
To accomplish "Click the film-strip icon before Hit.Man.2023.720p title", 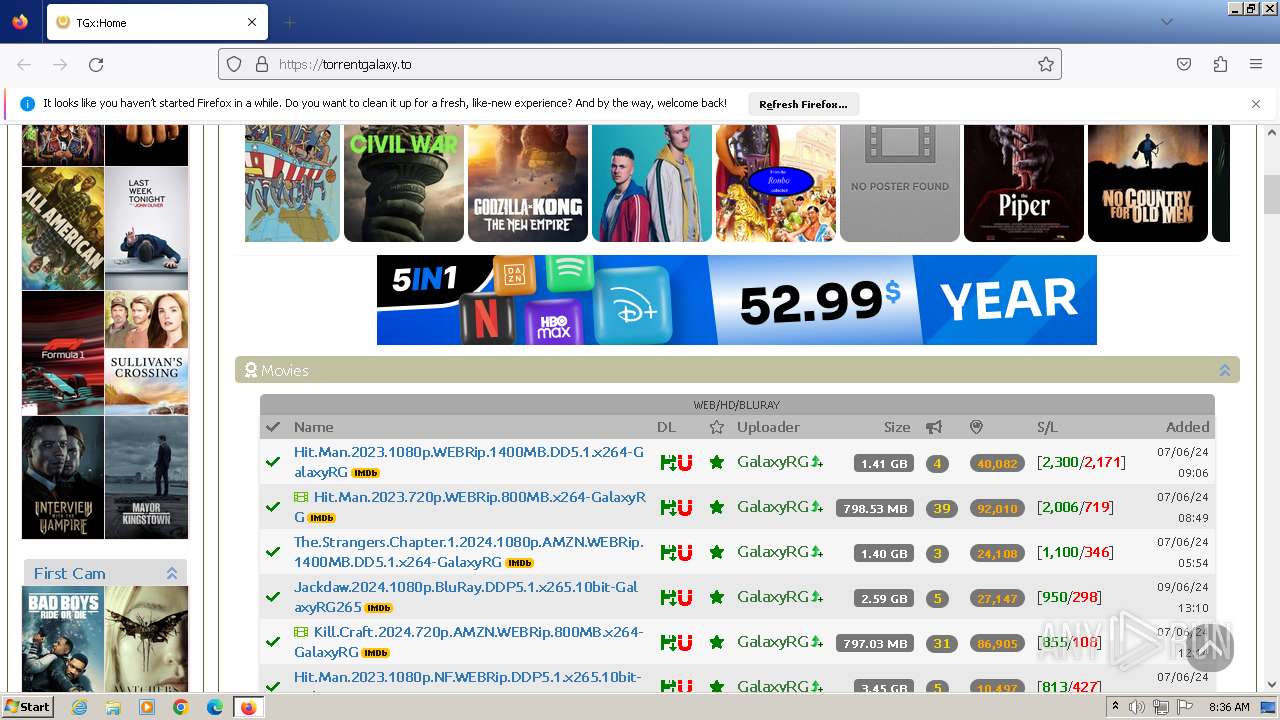I will 301,497.
